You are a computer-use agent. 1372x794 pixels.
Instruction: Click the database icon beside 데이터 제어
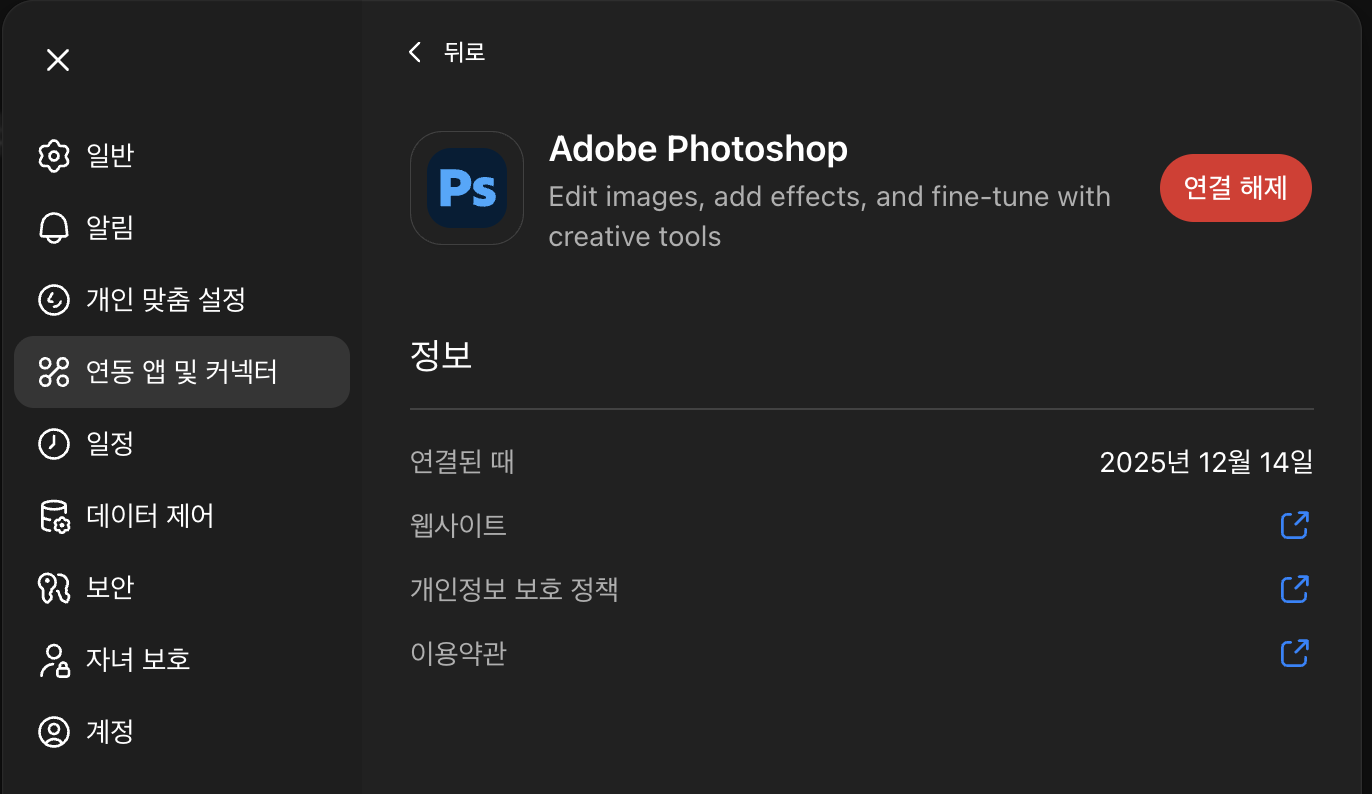point(53,516)
